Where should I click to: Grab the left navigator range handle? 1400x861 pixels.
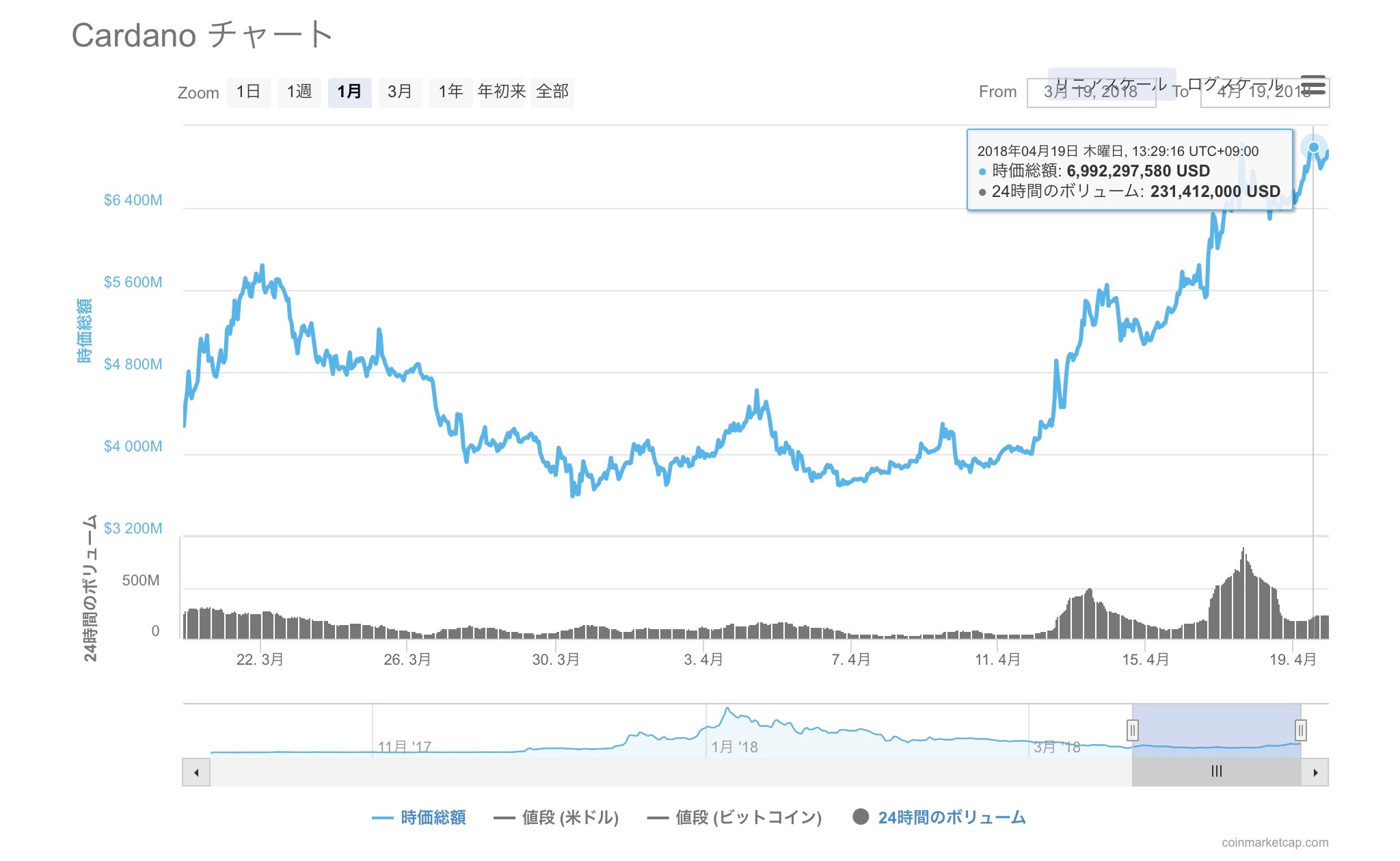point(1132,730)
